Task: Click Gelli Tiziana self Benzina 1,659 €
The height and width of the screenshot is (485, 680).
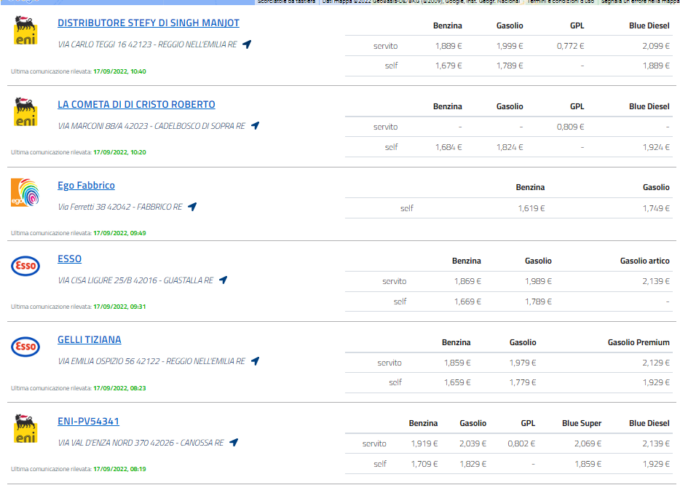Action: tap(457, 382)
